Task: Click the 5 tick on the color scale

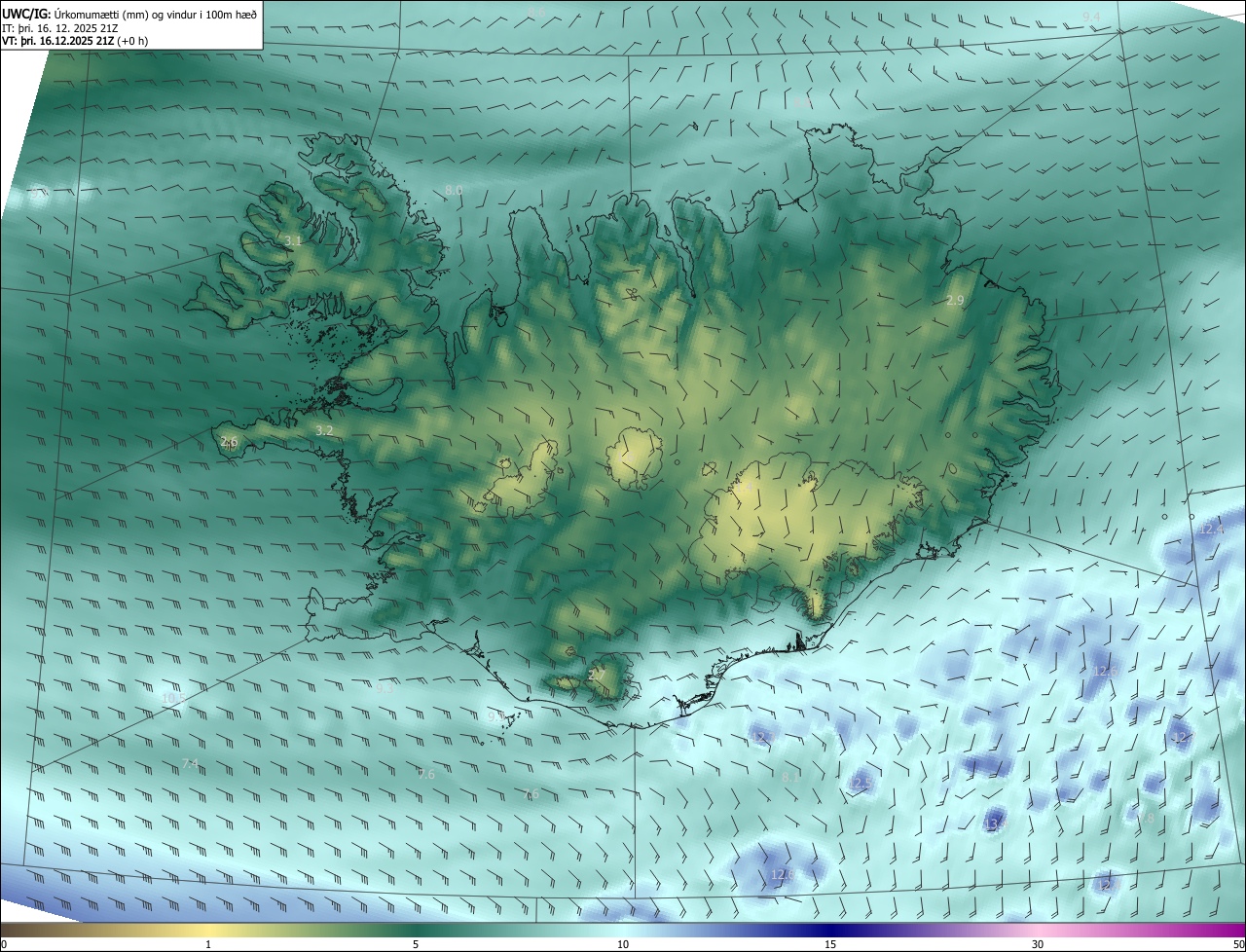Action: pos(416,944)
